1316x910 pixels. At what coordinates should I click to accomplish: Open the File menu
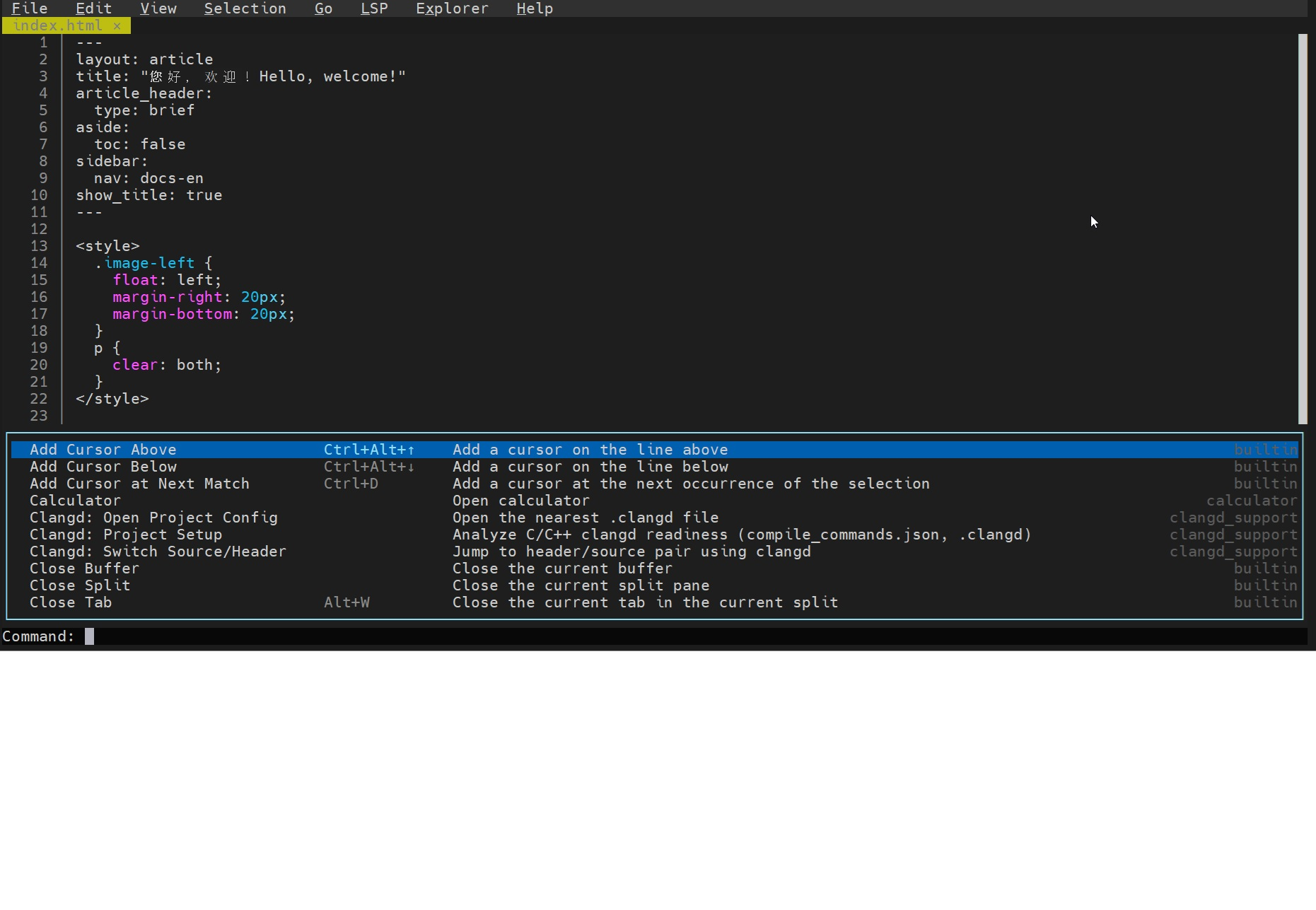[x=29, y=8]
